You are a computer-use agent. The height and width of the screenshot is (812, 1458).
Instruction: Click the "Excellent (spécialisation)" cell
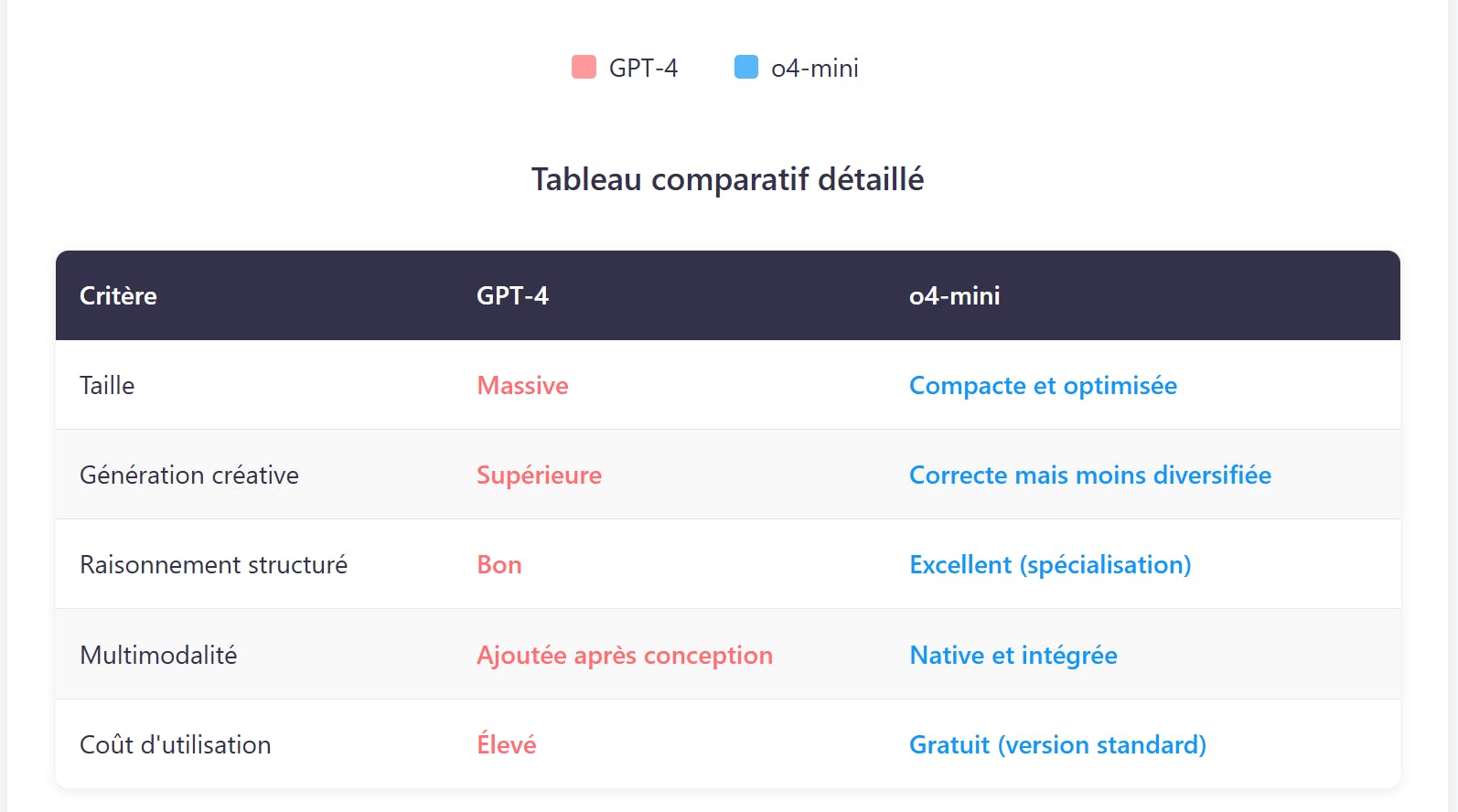pos(1050,565)
